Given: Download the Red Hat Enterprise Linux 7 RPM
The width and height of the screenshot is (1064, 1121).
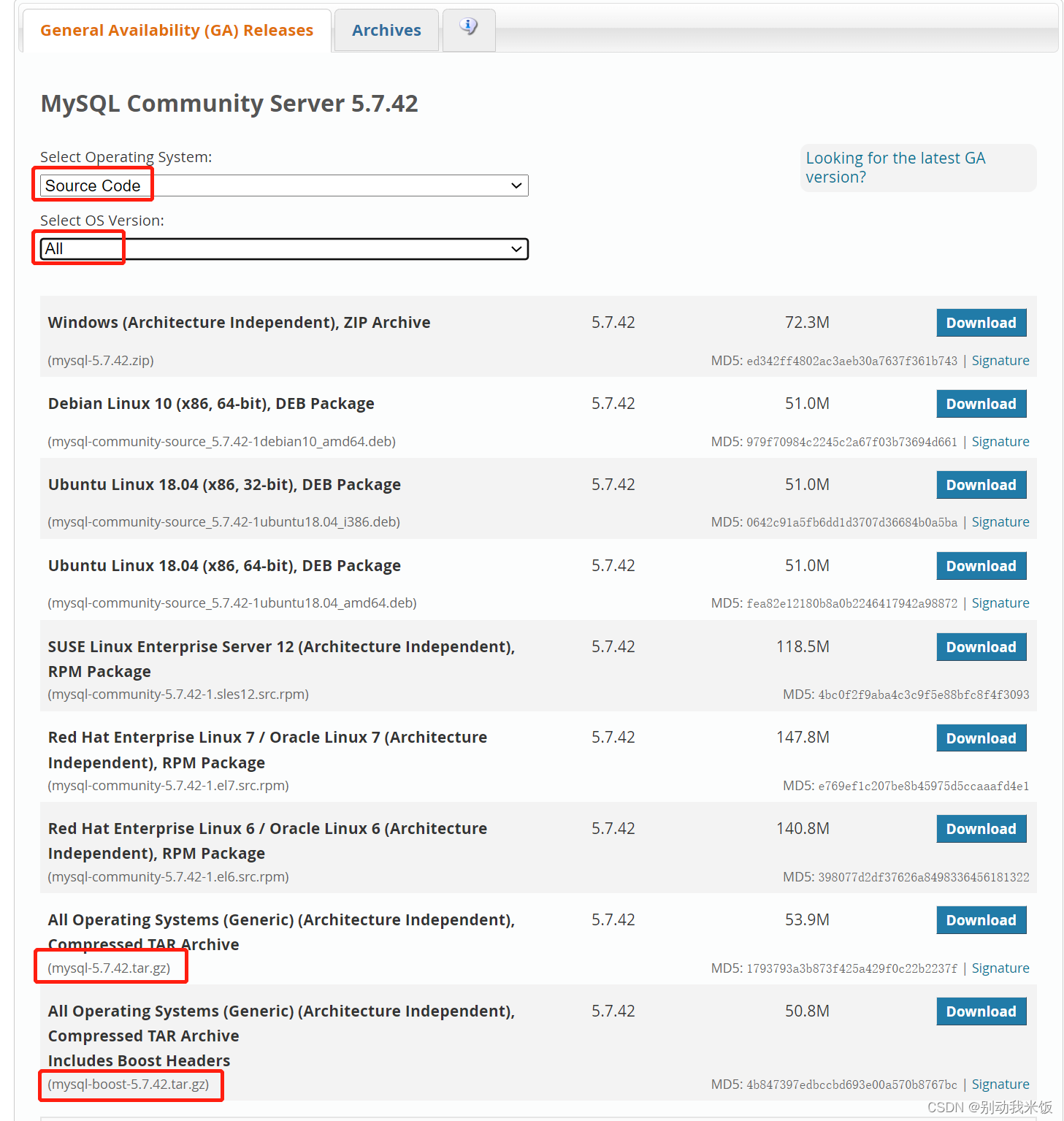Looking at the screenshot, I should point(981,738).
